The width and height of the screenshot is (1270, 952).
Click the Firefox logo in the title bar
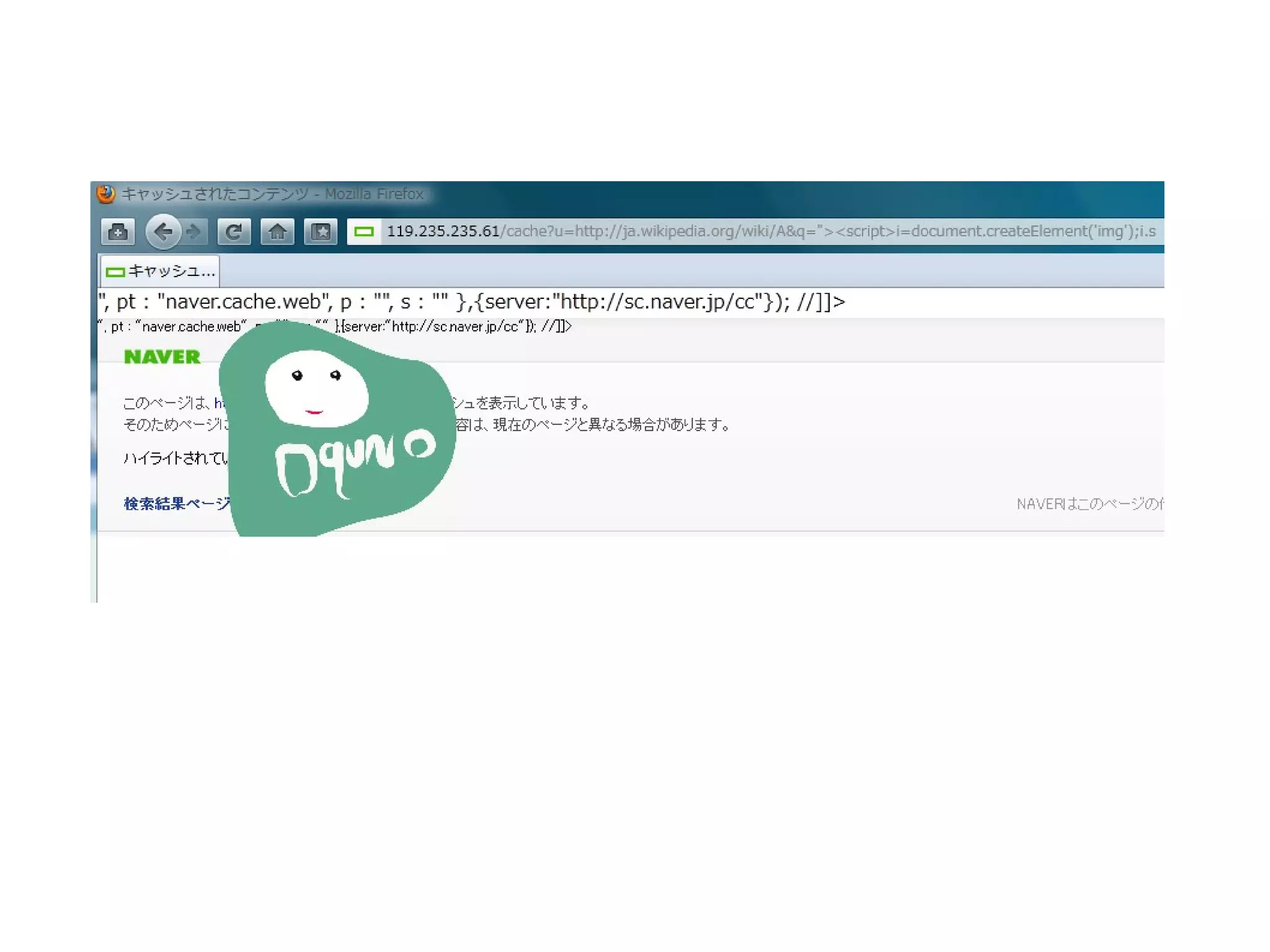[106, 194]
